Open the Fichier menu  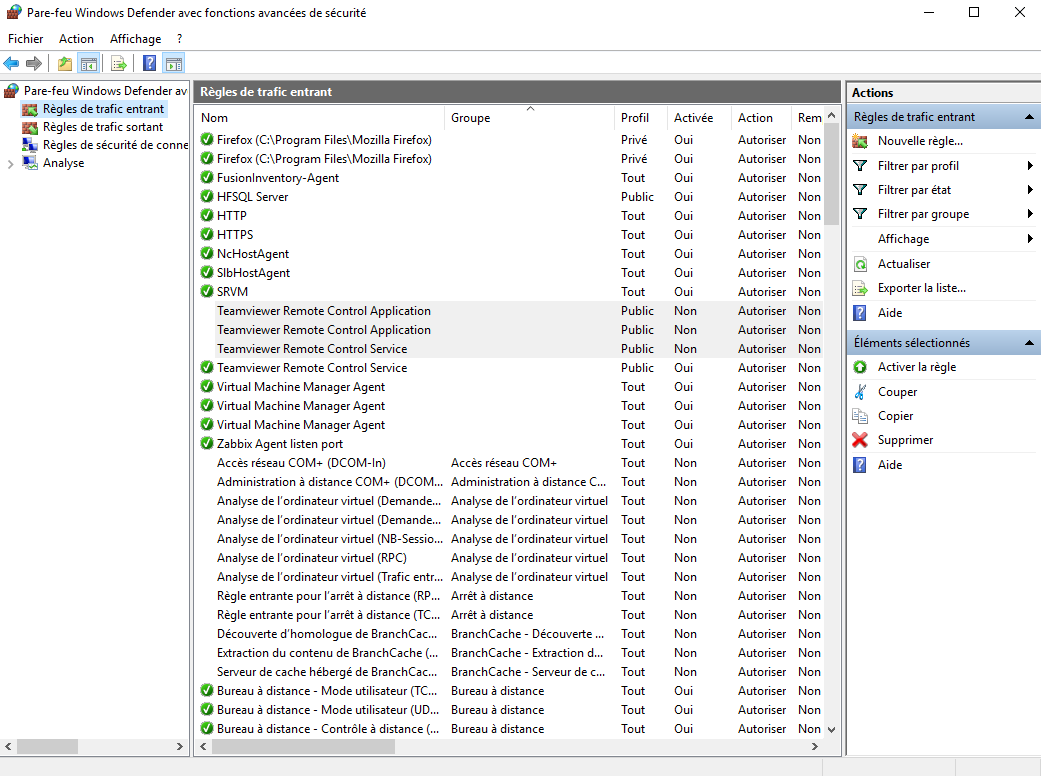click(26, 39)
